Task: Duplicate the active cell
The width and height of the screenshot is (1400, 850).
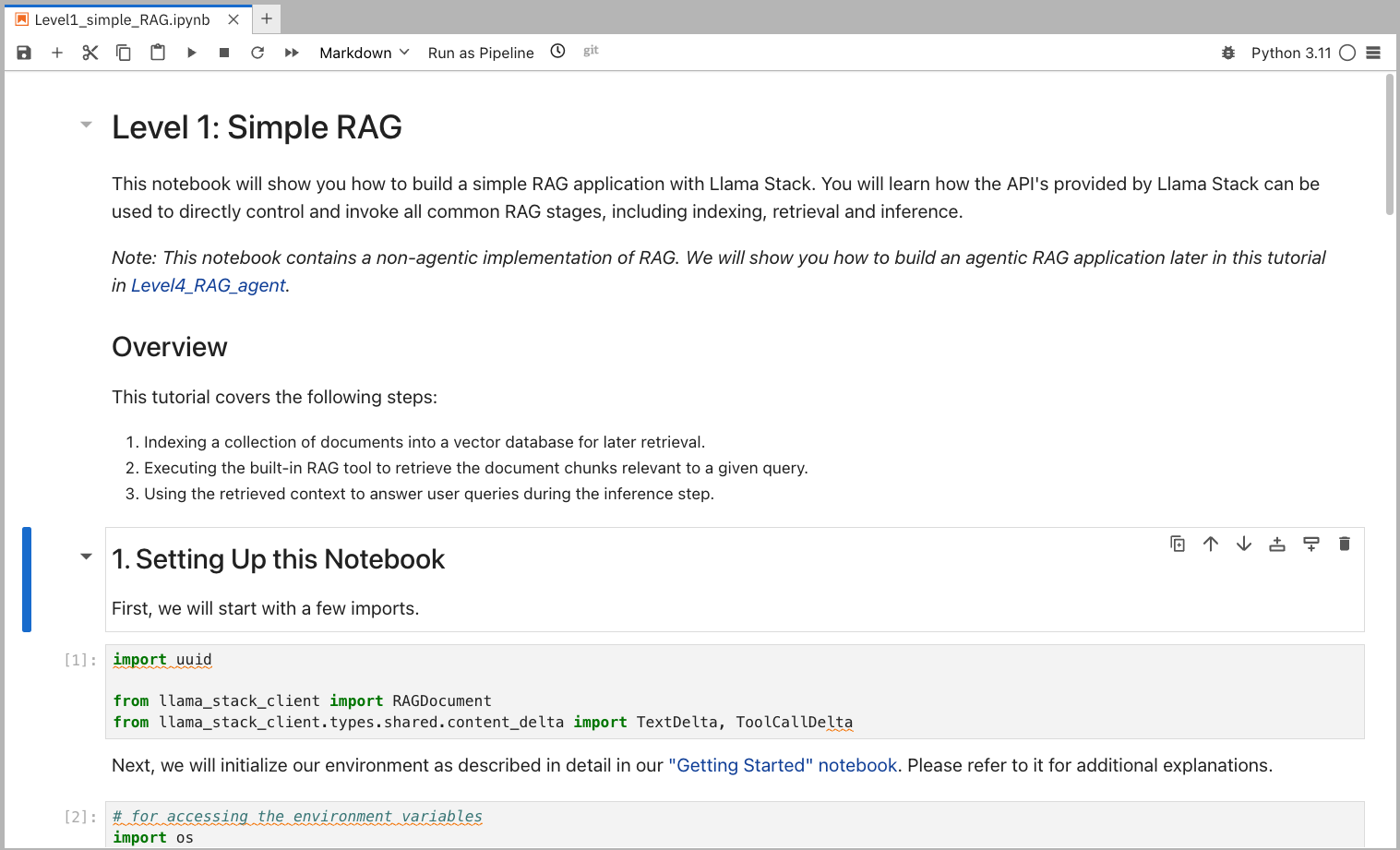Action: click(1178, 544)
